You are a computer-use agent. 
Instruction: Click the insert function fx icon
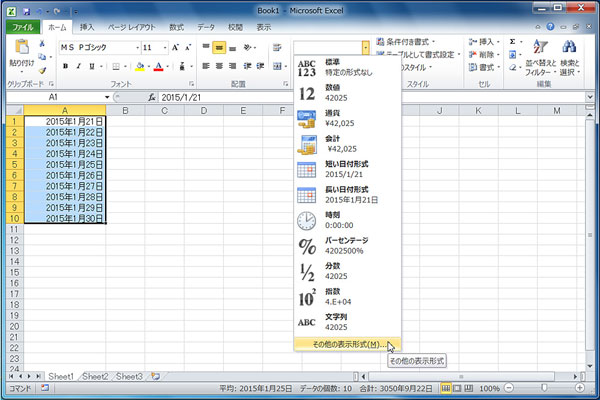click(x=152, y=97)
